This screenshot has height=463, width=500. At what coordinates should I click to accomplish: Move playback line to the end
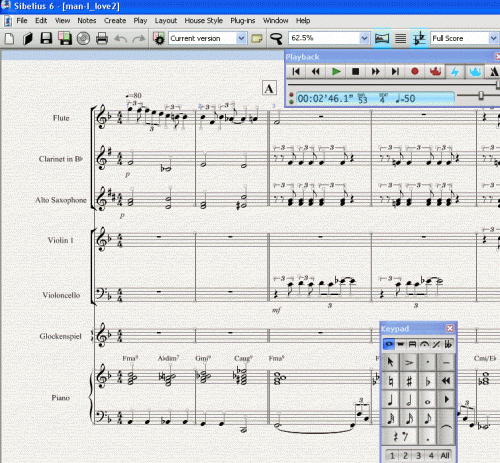click(x=395, y=71)
